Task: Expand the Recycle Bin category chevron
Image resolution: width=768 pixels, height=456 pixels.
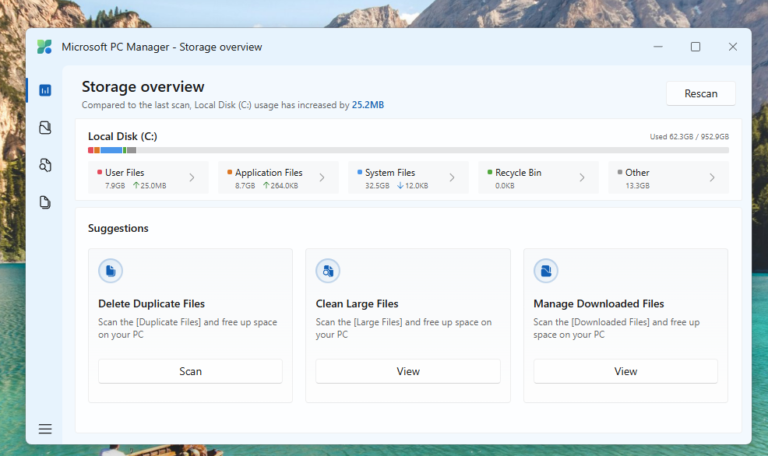Action: [x=582, y=178]
